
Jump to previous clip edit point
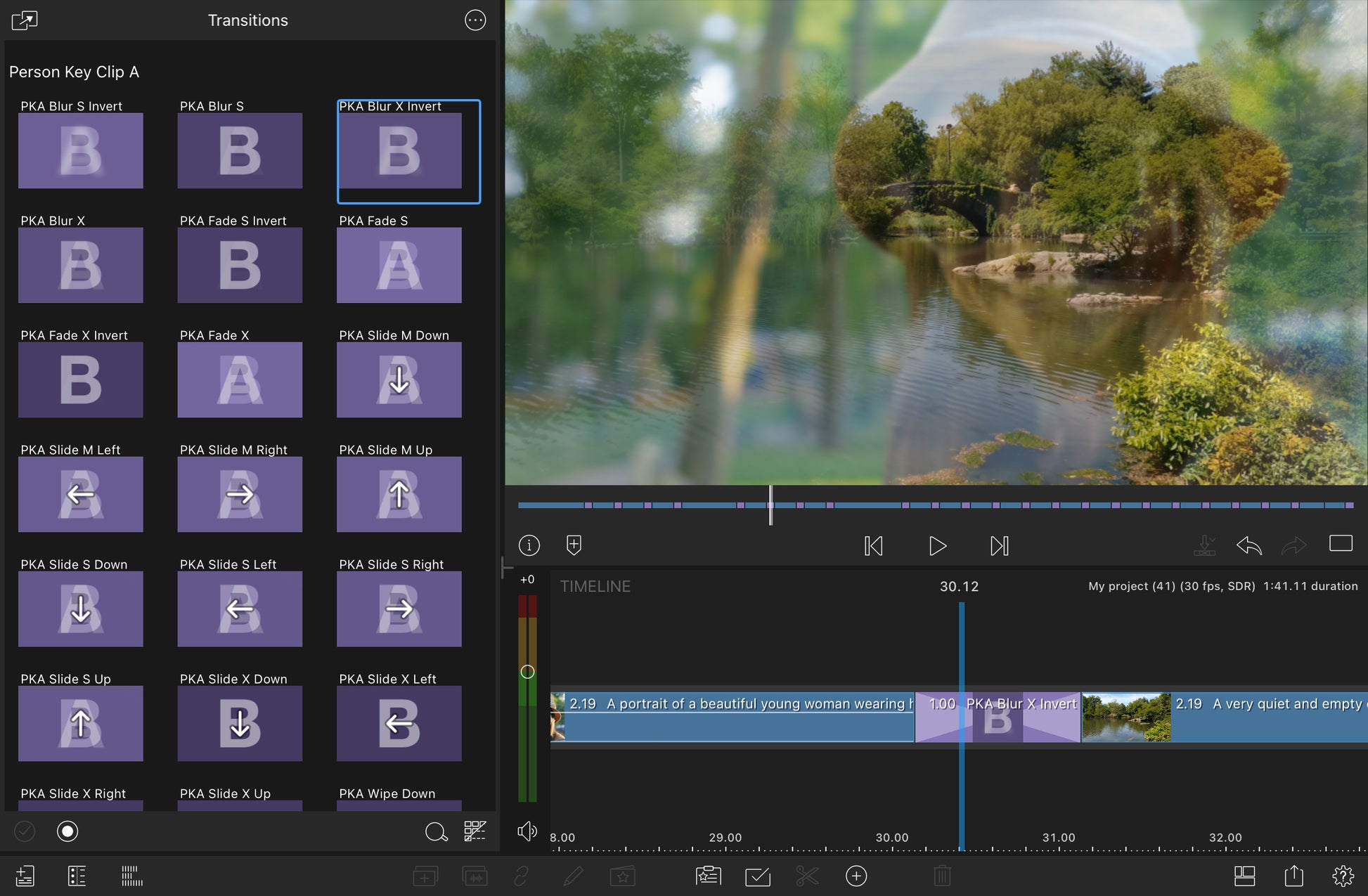click(873, 546)
